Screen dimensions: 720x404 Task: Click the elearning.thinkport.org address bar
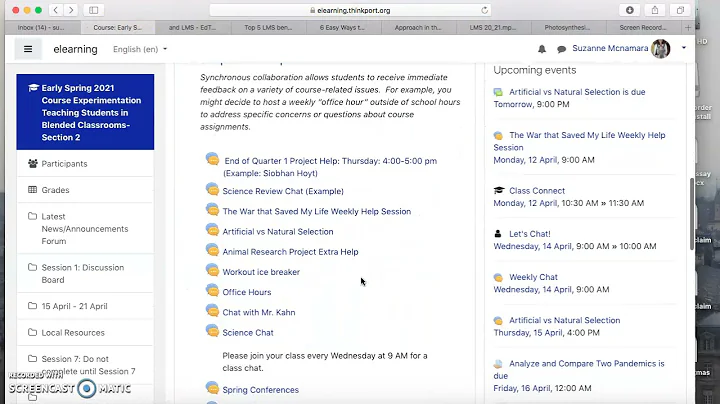click(350, 10)
